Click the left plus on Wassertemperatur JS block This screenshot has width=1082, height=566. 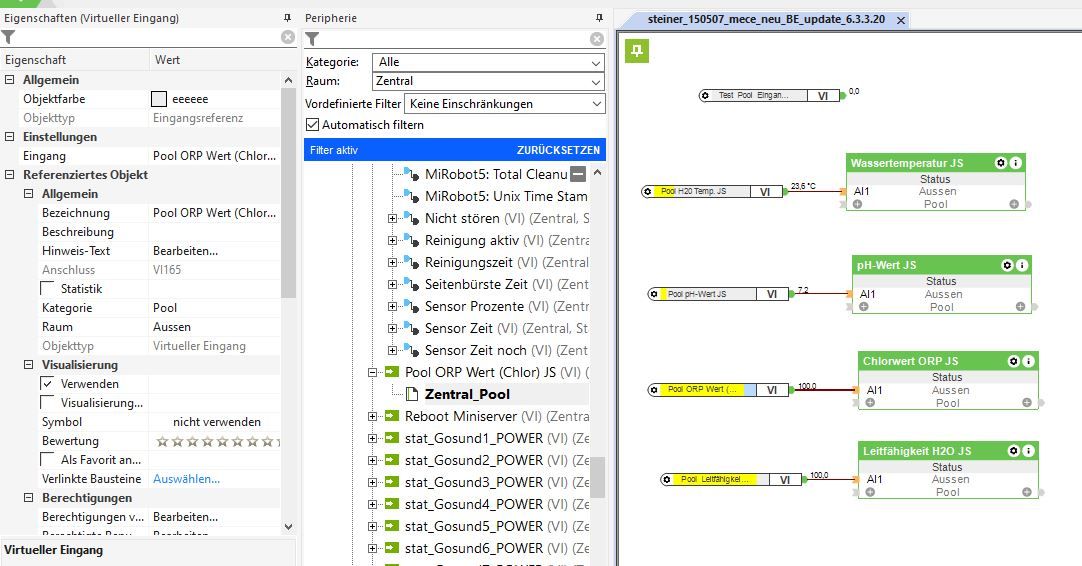pos(857,204)
